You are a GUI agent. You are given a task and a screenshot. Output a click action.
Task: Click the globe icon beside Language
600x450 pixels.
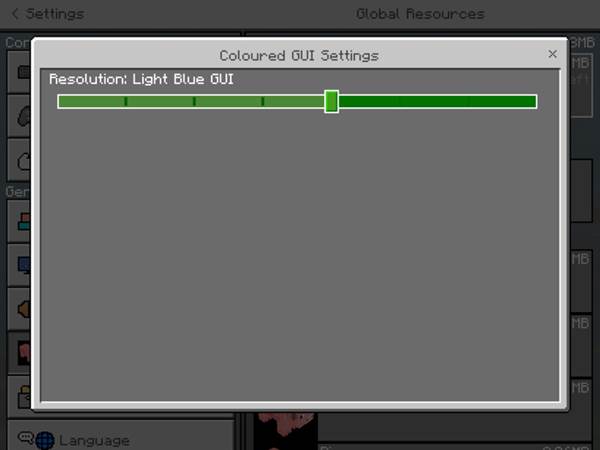[x=45, y=440]
